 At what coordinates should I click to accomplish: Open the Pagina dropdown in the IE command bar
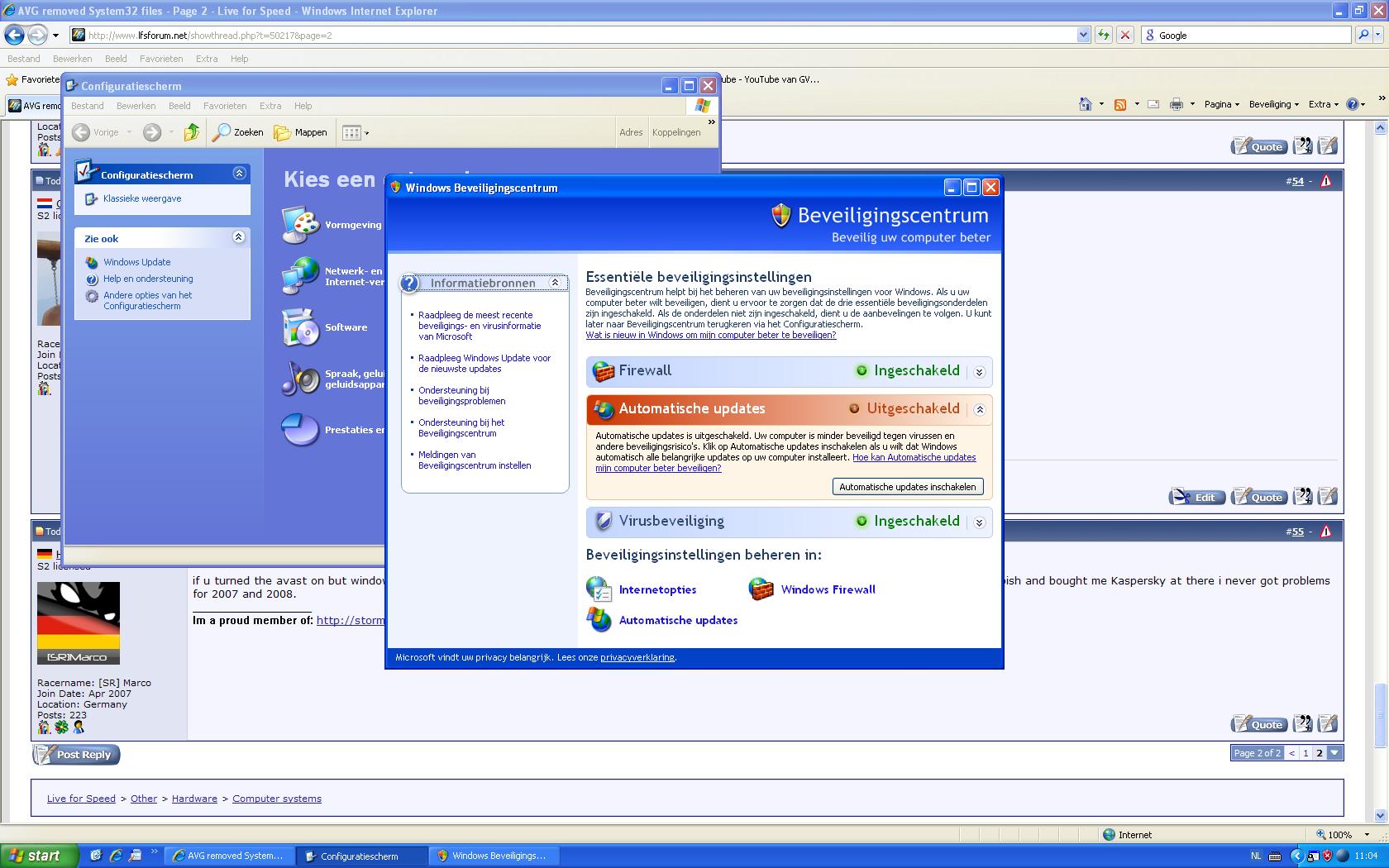point(1221,104)
